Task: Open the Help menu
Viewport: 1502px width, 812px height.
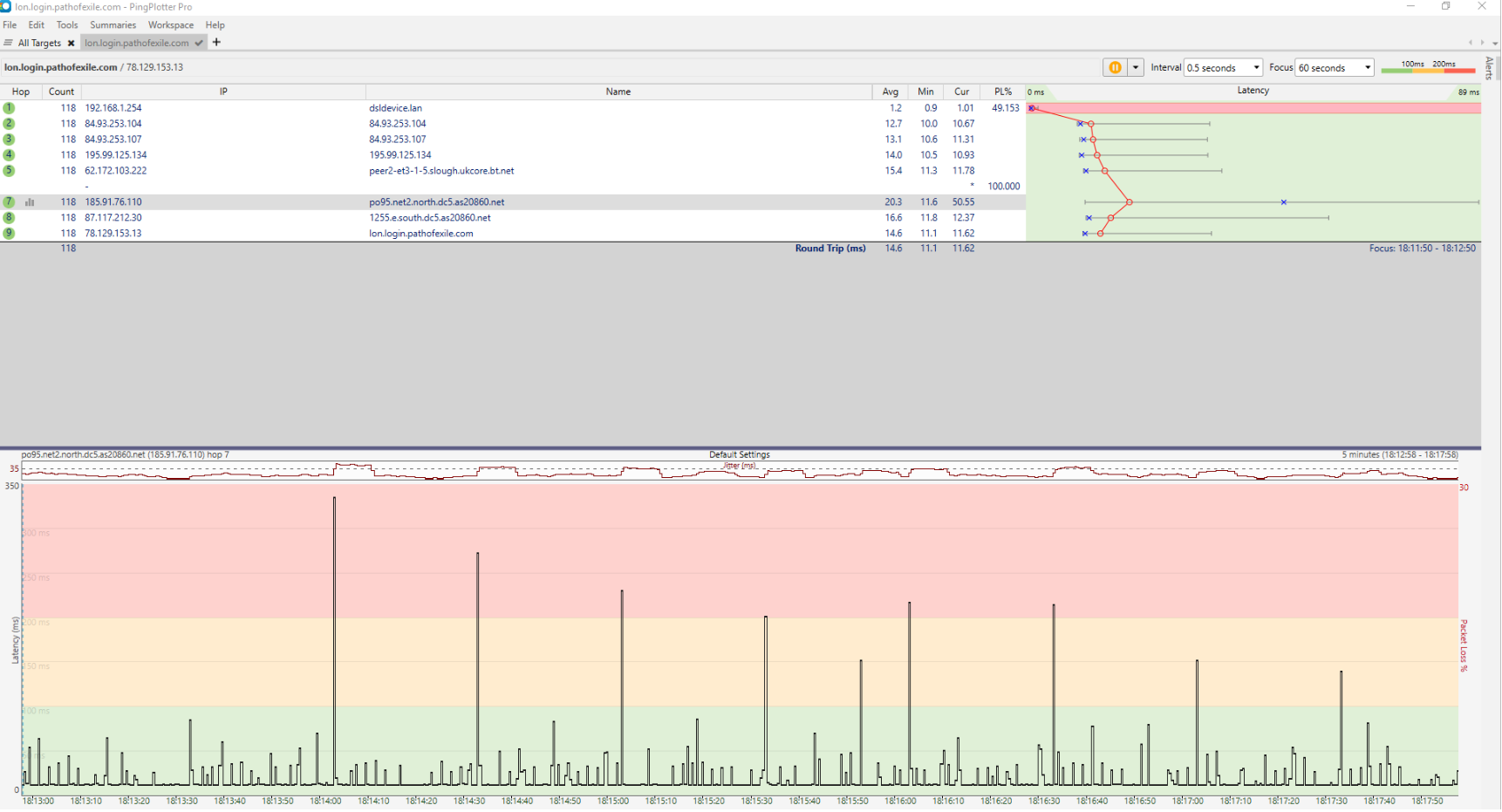Action: 215,25
